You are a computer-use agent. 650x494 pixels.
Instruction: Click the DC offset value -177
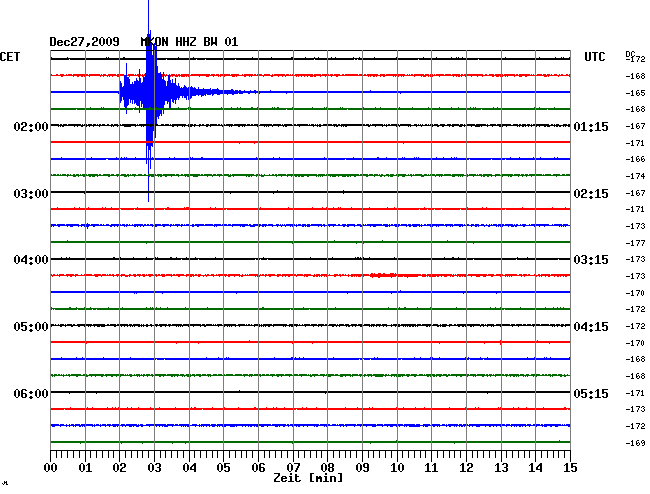pos(635,243)
